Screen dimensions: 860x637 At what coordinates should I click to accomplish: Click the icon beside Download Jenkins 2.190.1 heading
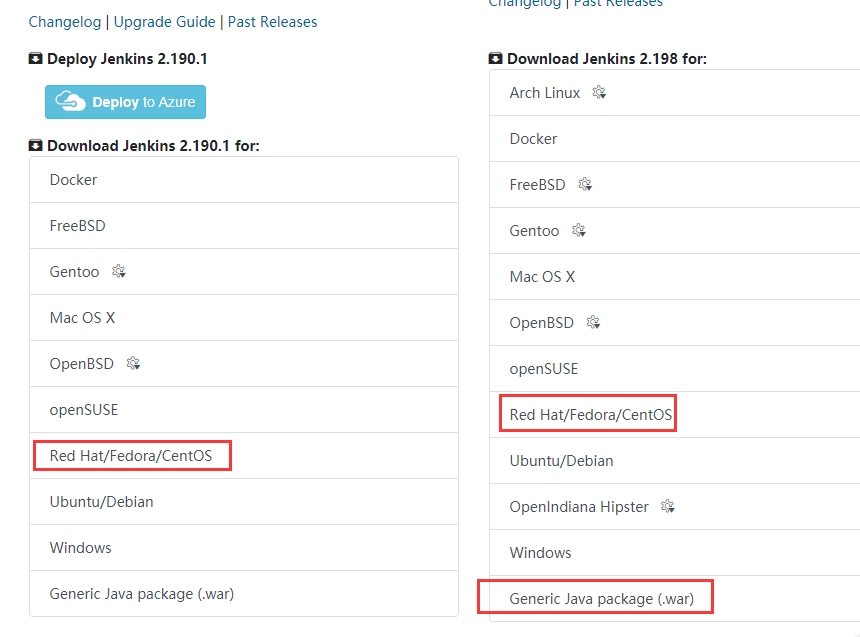[x=36, y=145]
